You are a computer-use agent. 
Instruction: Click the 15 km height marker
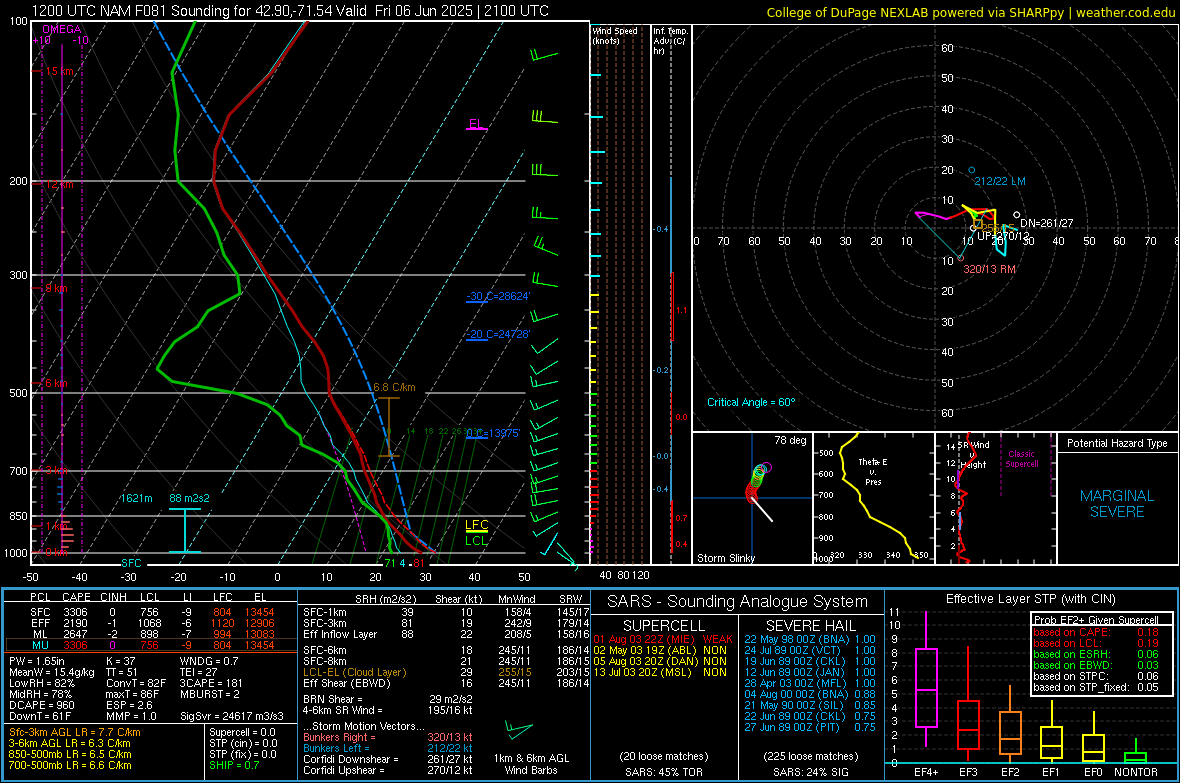click(x=60, y=72)
